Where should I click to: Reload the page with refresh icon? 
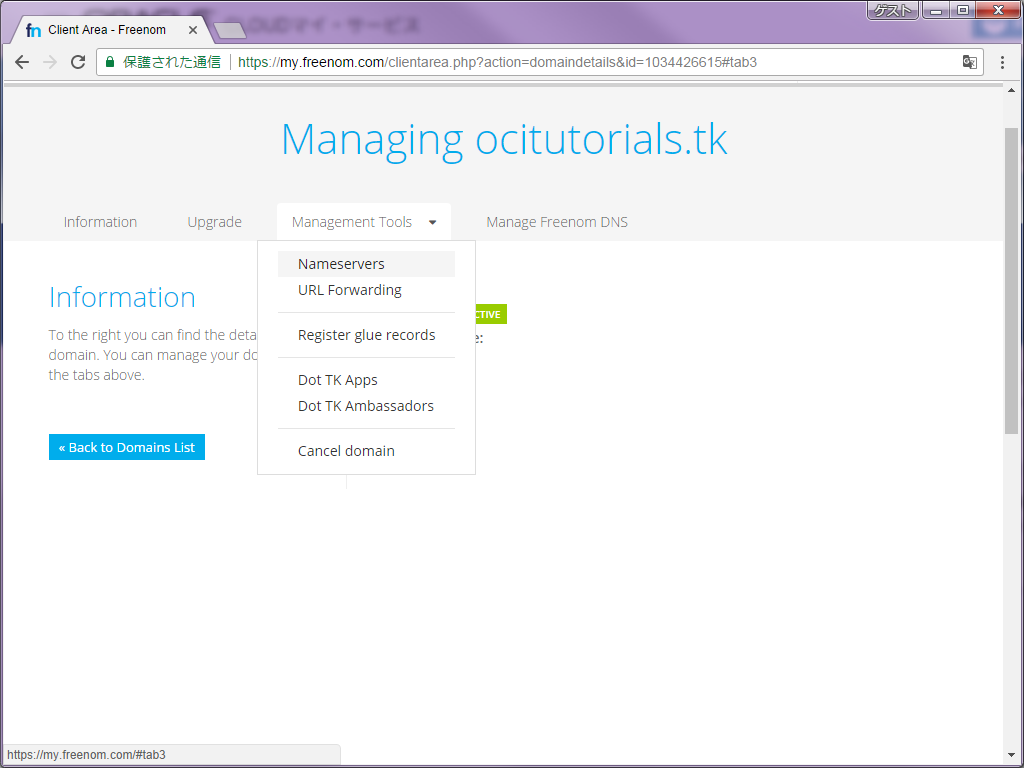[78, 62]
